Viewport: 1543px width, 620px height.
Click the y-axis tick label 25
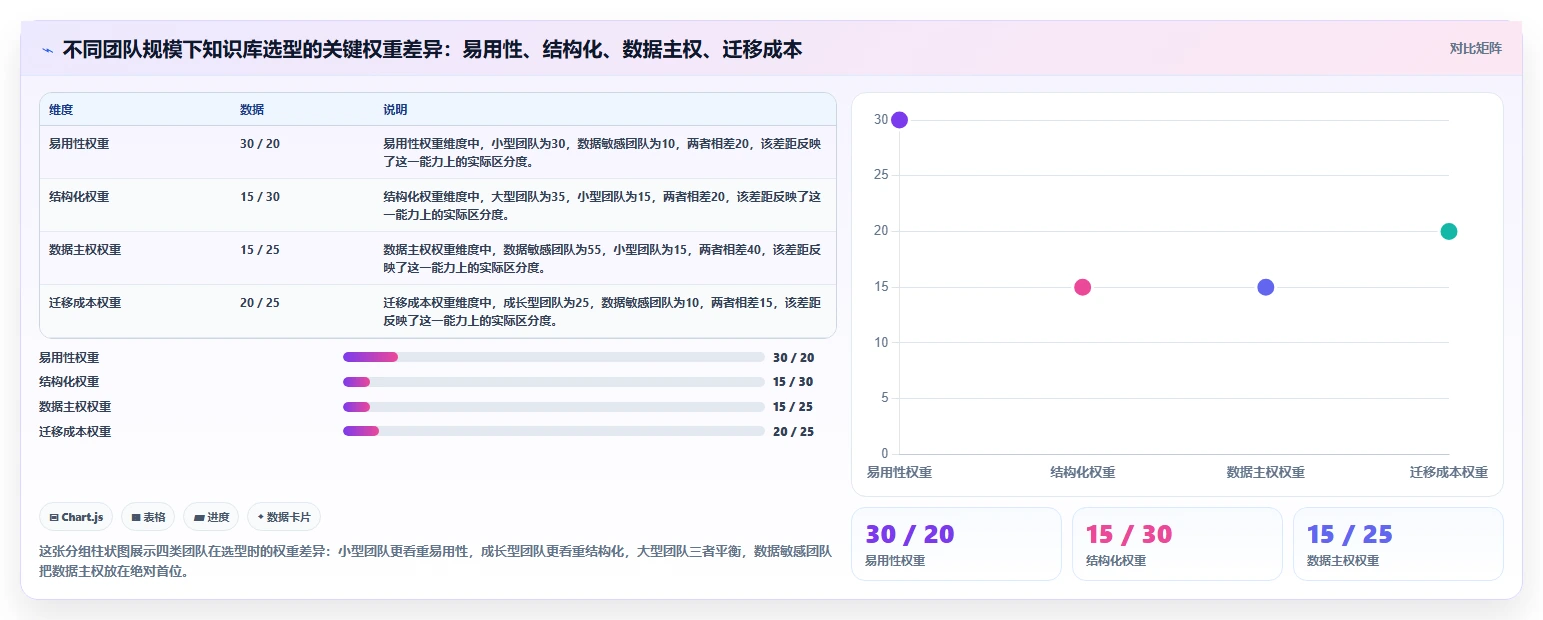881,175
